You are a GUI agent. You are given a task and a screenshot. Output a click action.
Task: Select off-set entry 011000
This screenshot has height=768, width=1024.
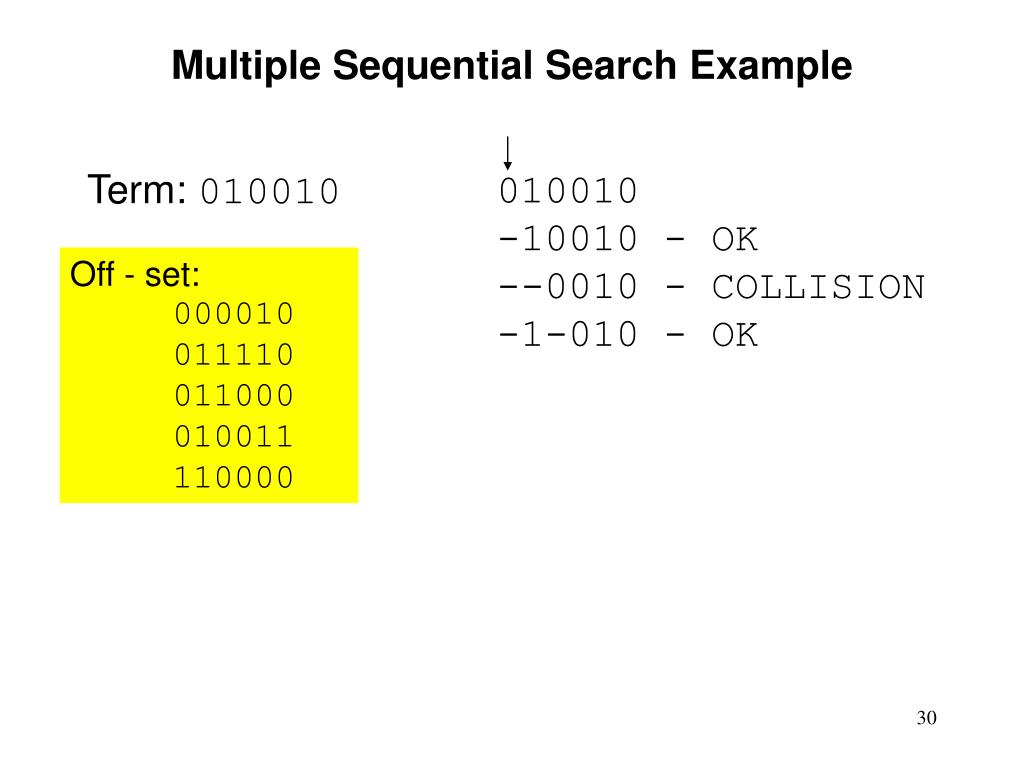click(x=234, y=396)
